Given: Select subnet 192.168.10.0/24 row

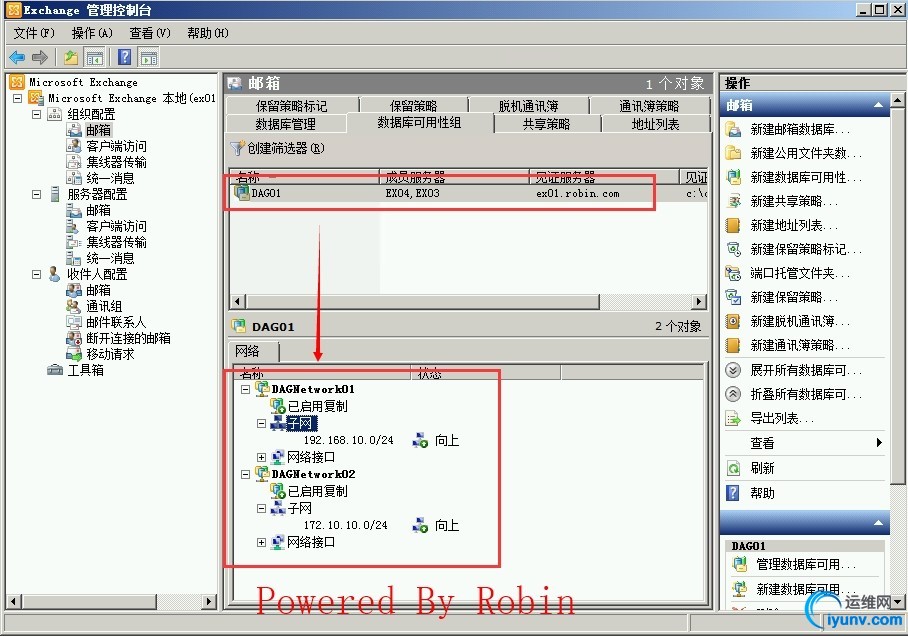Looking at the screenshot, I should (348, 440).
